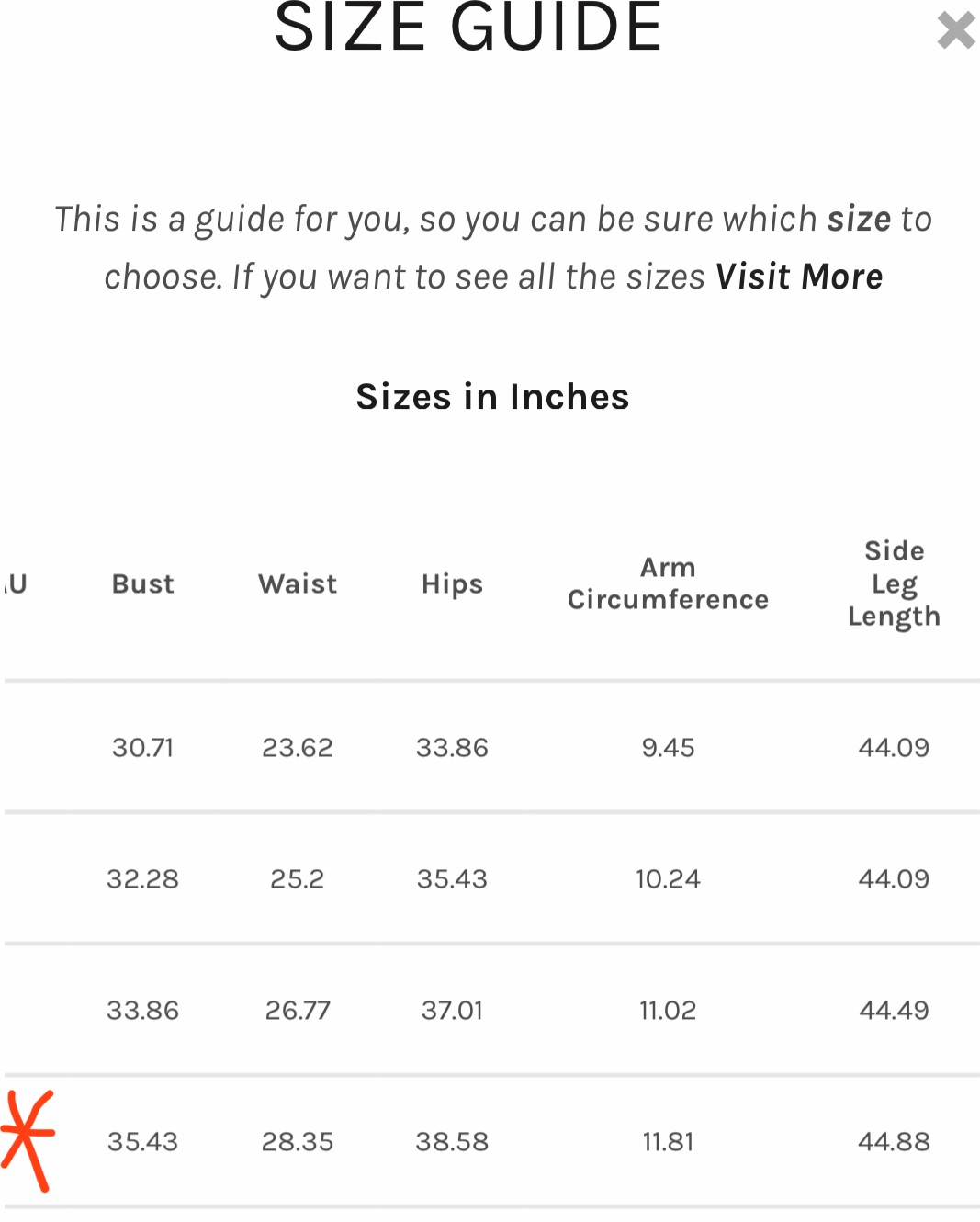The width and height of the screenshot is (980, 1222).
Task: Select side leg length value 44.49
Action: click(895, 1011)
